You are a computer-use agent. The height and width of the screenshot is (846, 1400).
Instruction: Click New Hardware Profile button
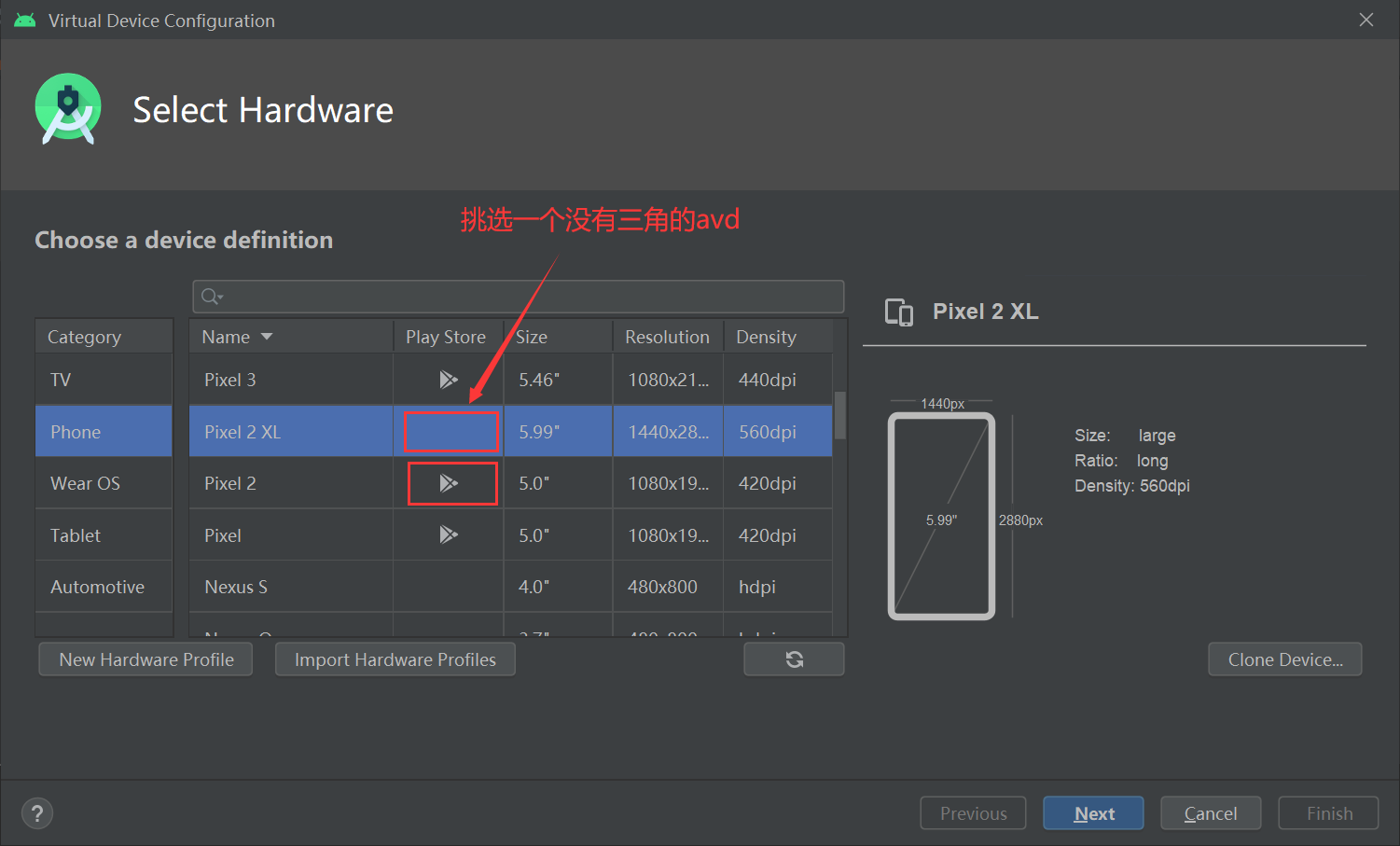[x=146, y=659]
